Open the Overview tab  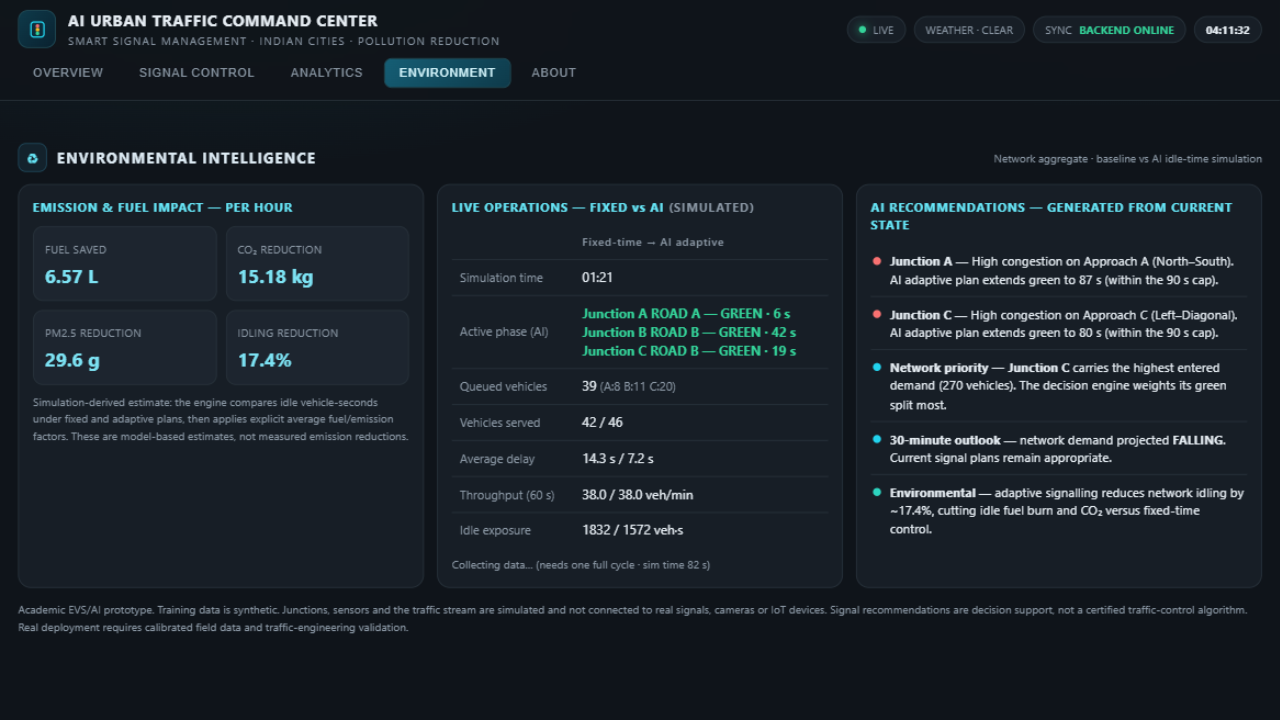click(68, 73)
